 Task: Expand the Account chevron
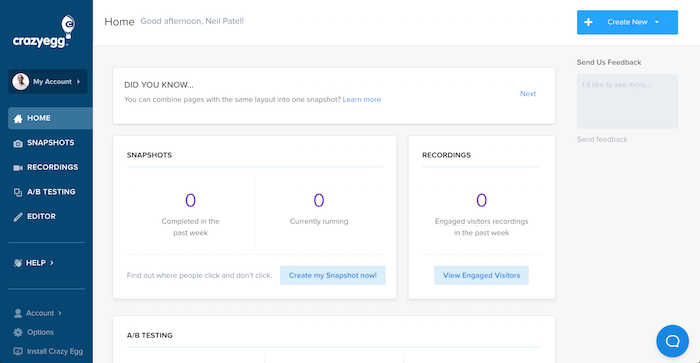click(60, 313)
